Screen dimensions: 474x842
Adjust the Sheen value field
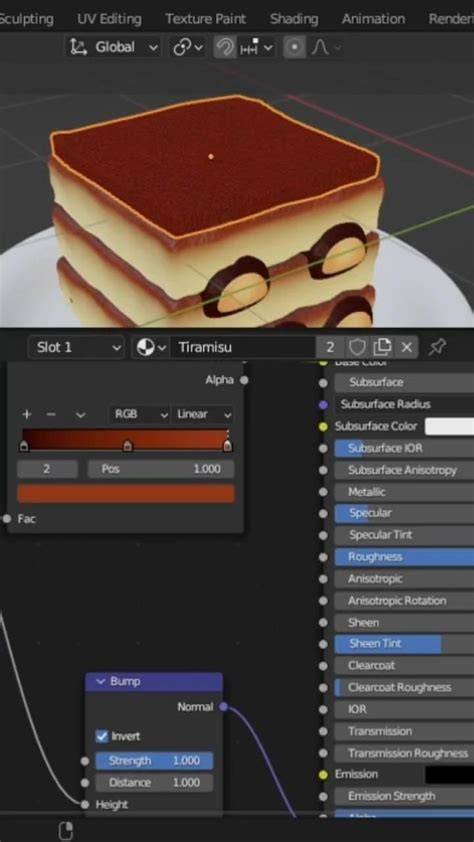click(x=404, y=622)
